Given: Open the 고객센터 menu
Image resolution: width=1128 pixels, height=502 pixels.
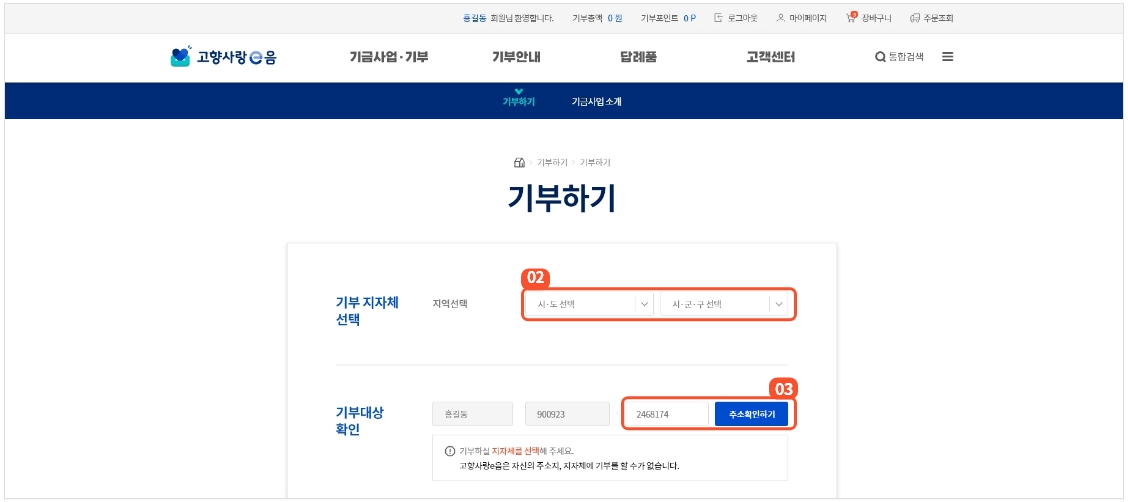Looking at the screenshot, I should point(770,57).
